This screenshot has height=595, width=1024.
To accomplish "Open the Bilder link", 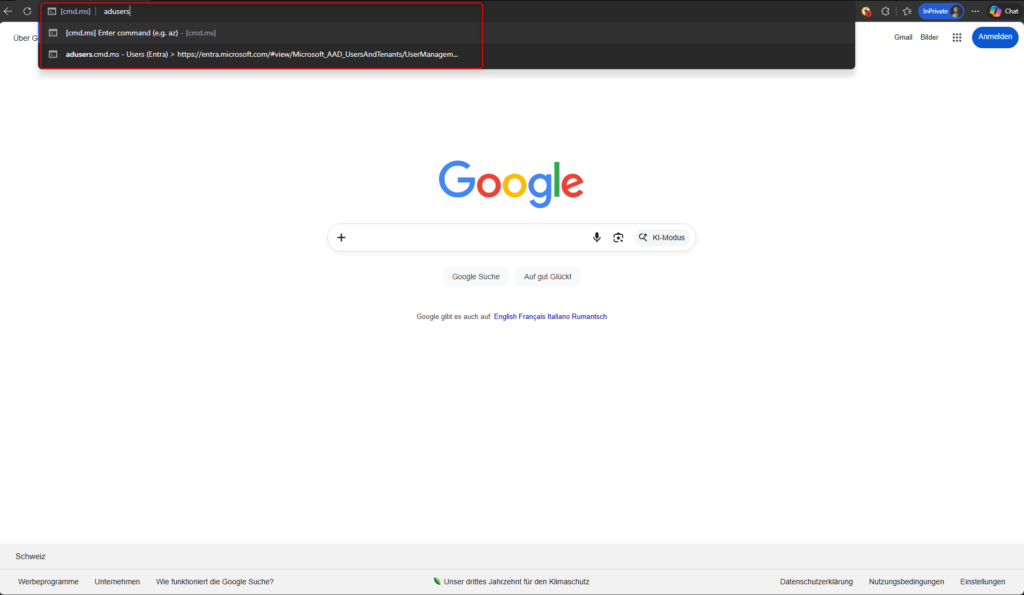I will (x=929, y=37).
